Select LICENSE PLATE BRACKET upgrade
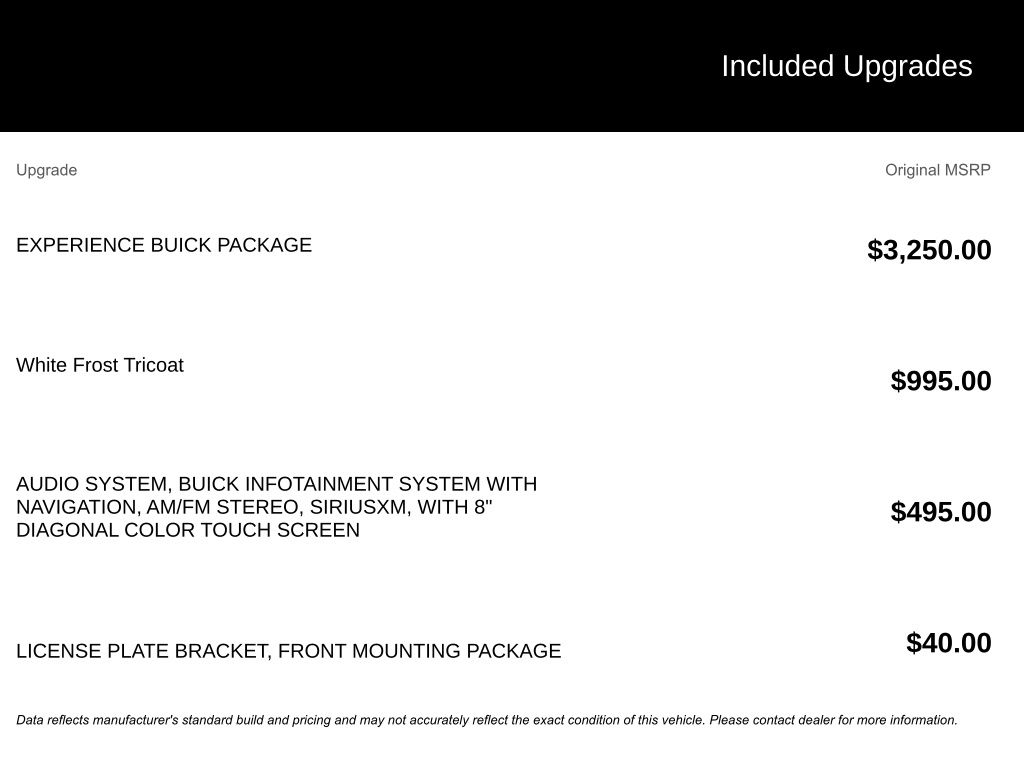1024x768 pixels. point(289,650)
